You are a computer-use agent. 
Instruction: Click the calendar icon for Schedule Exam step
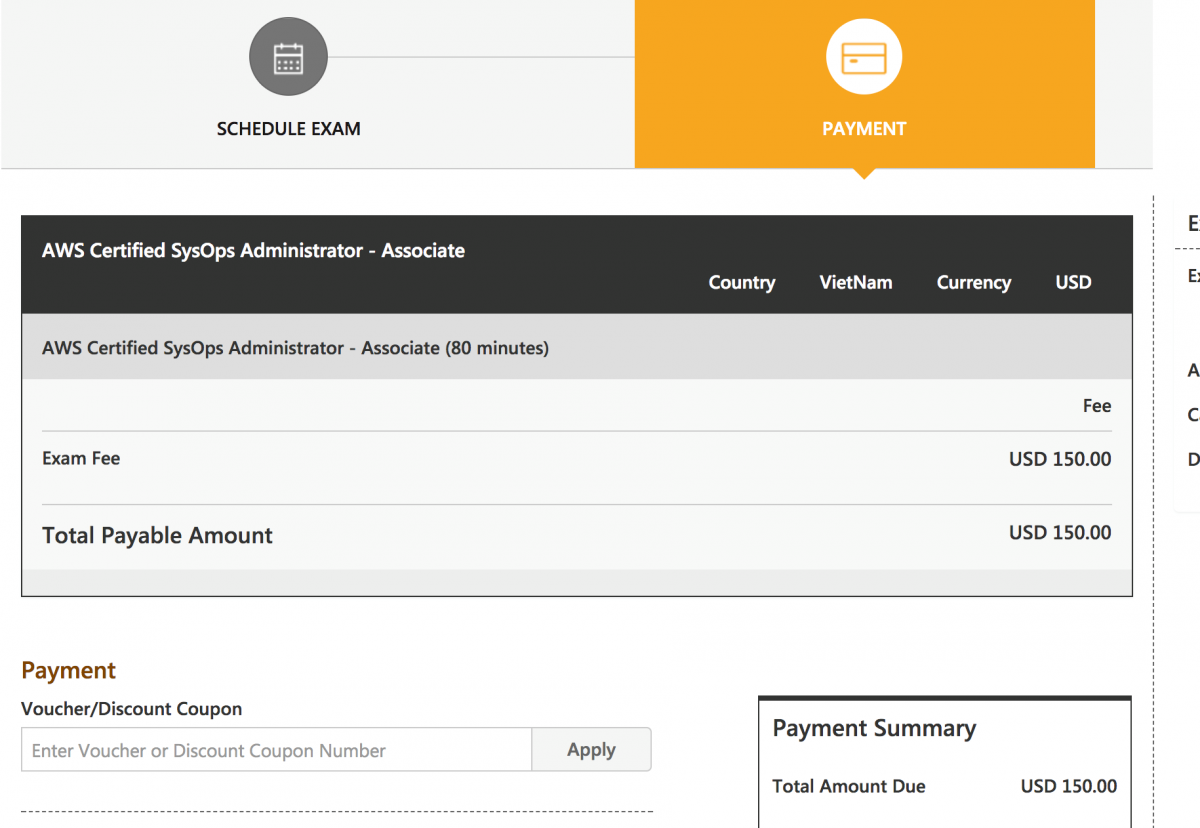click(x=288, y=58)
